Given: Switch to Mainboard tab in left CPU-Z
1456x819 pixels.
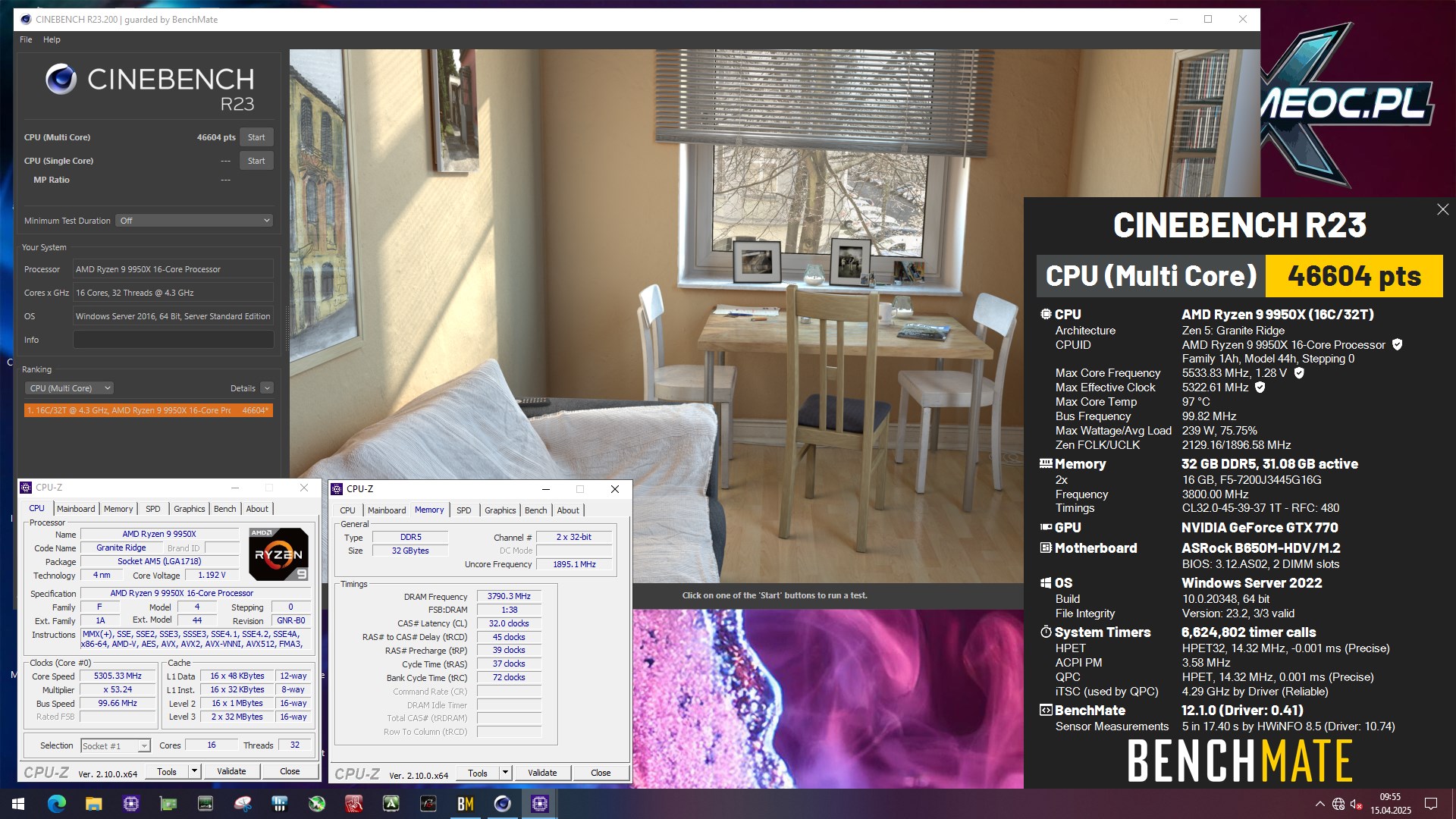Looking at the screenshot, I should 76,509.
